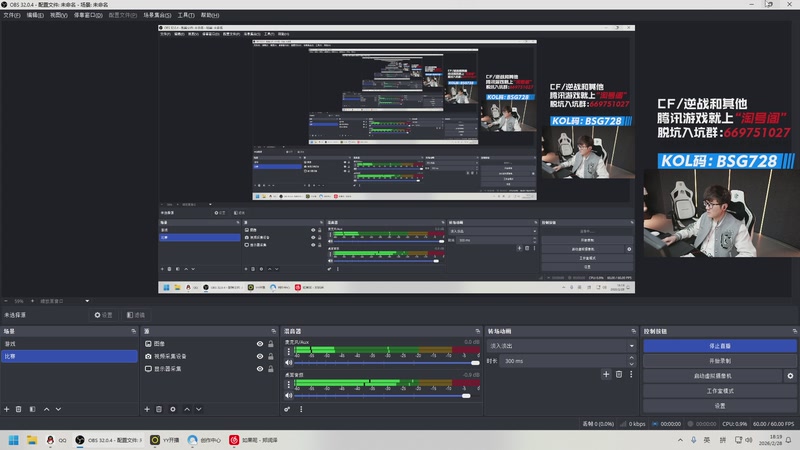800x450 pixels.
Task: Zoom in preview with plus icon
Action: pos(32,301)
